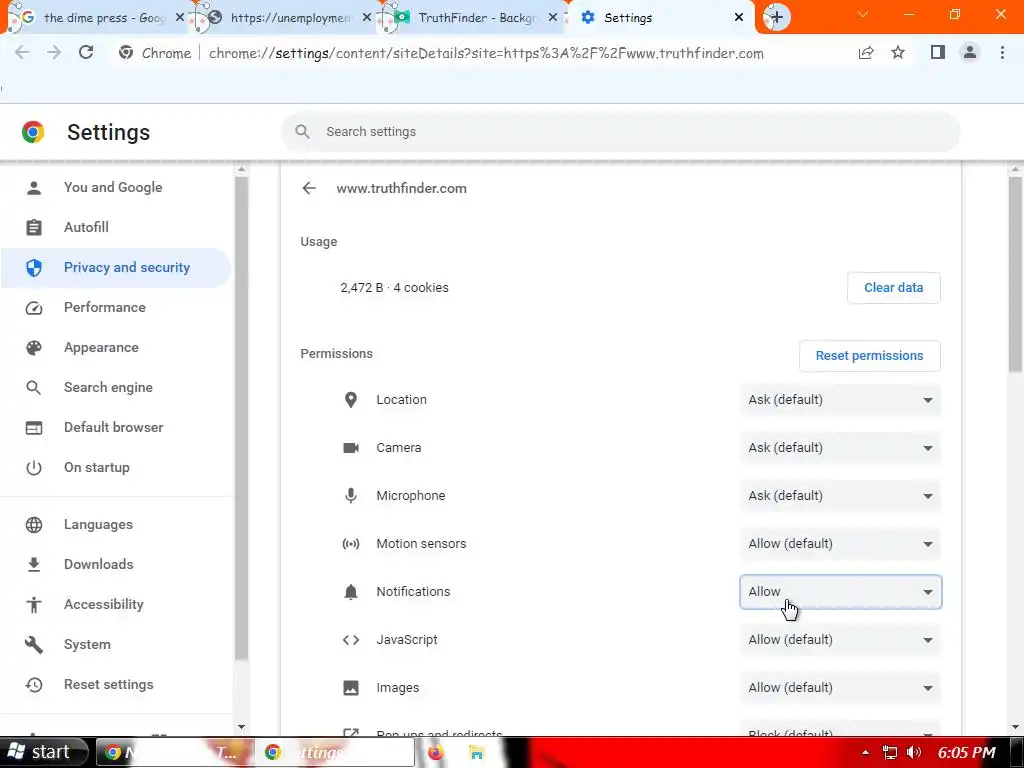Close the TruthFinder tab
The image size is (1024, 768).
click(552, 18)
